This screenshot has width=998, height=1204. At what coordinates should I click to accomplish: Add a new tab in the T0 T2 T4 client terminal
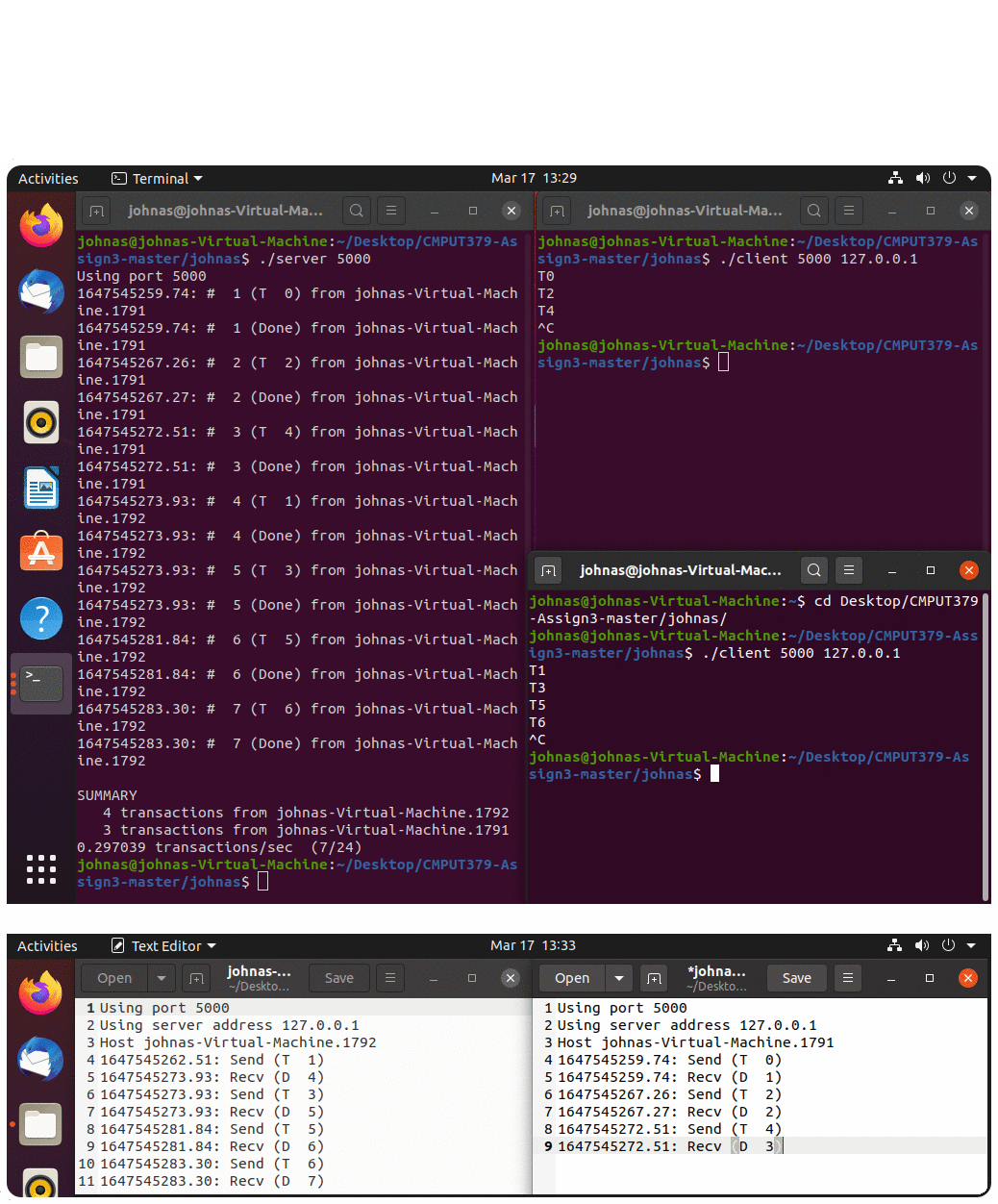point(557,211)
